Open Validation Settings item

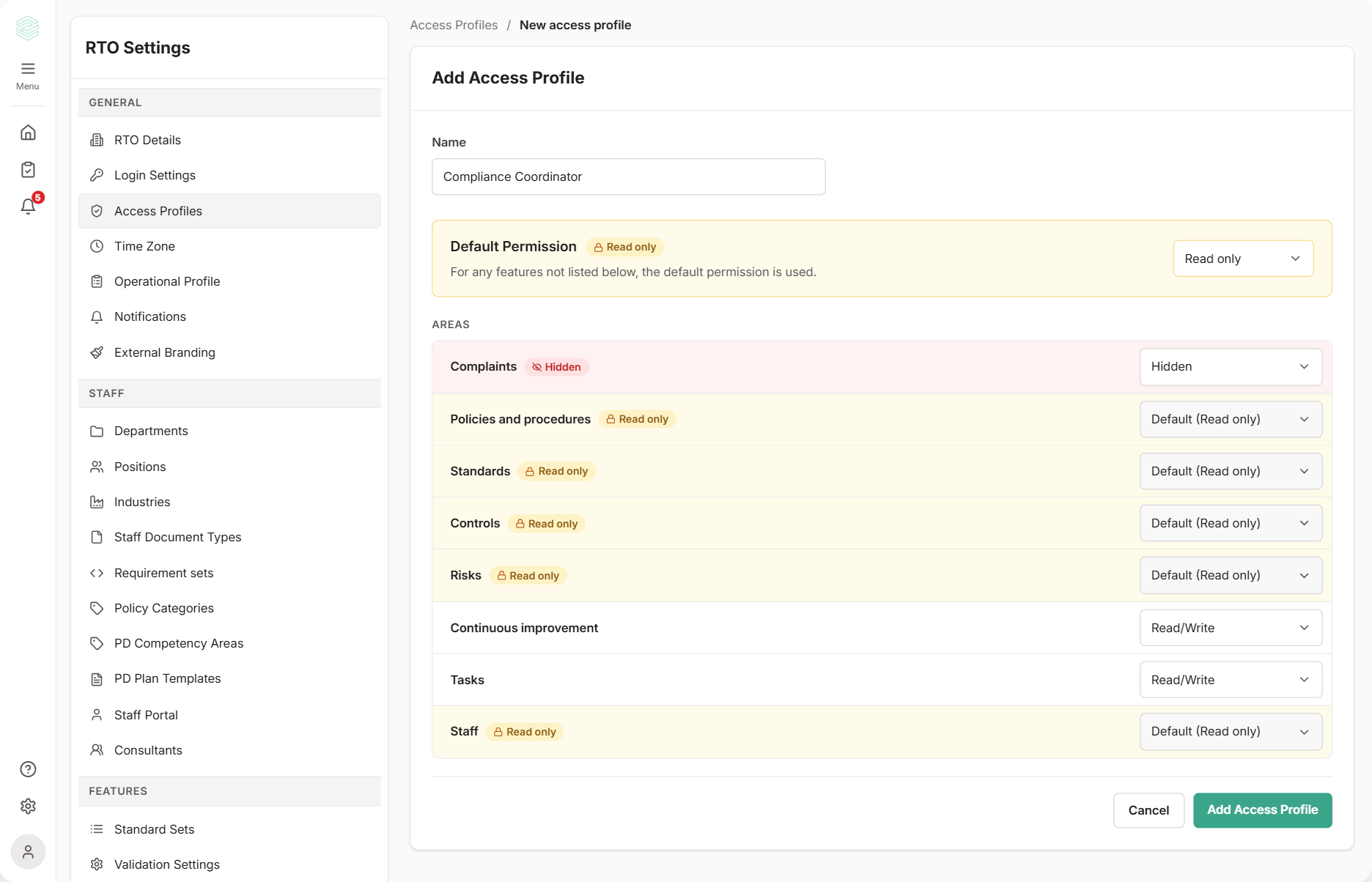229,864
